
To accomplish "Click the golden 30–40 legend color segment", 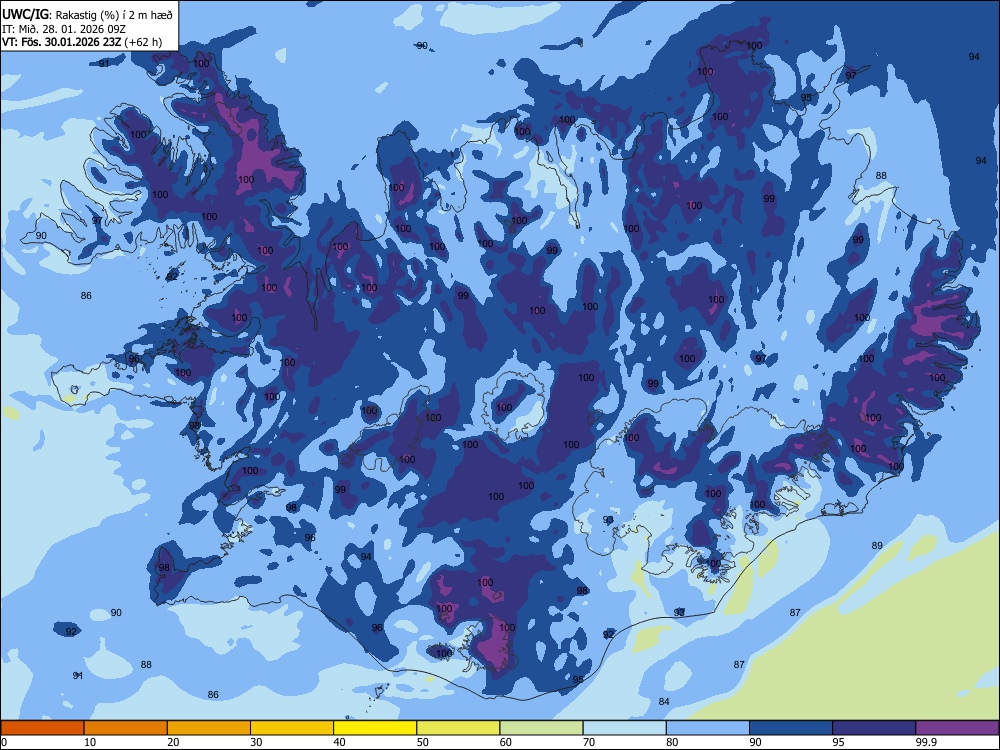I will click(292, 728).
